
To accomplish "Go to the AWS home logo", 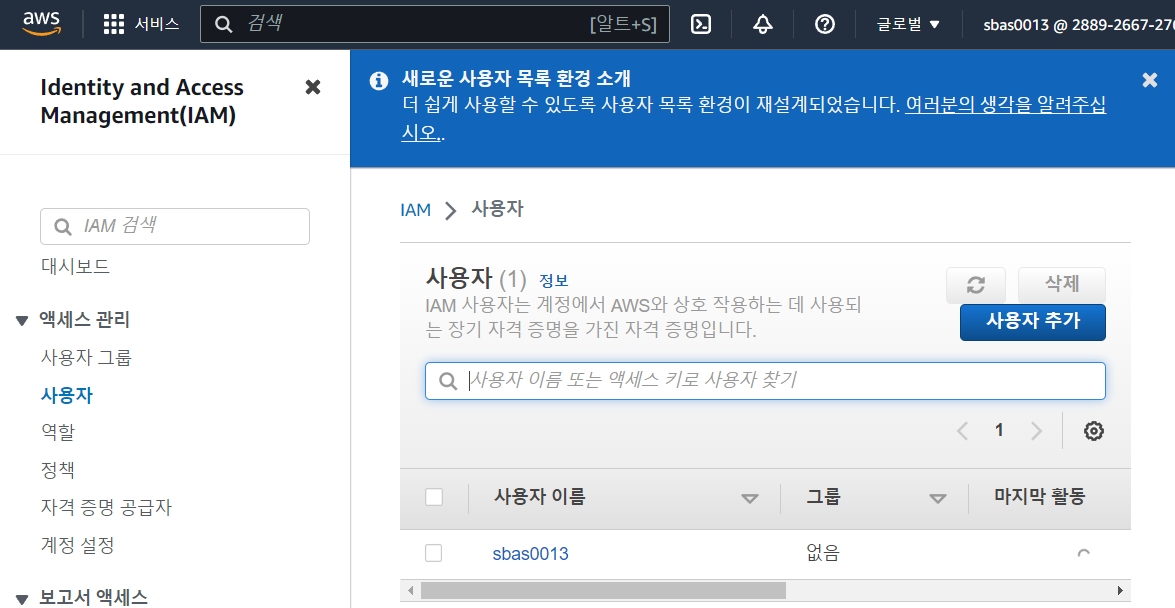I will point(41,24).
